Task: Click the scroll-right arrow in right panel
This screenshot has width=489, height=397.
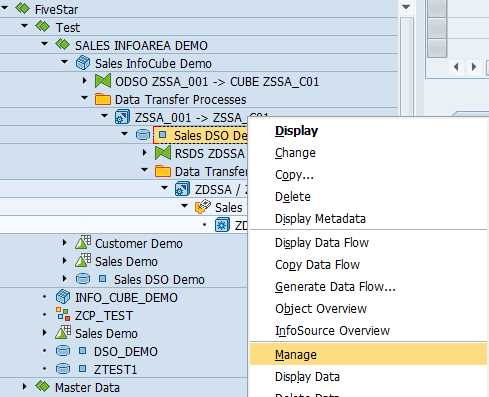Action: click(x=474, y=67)
